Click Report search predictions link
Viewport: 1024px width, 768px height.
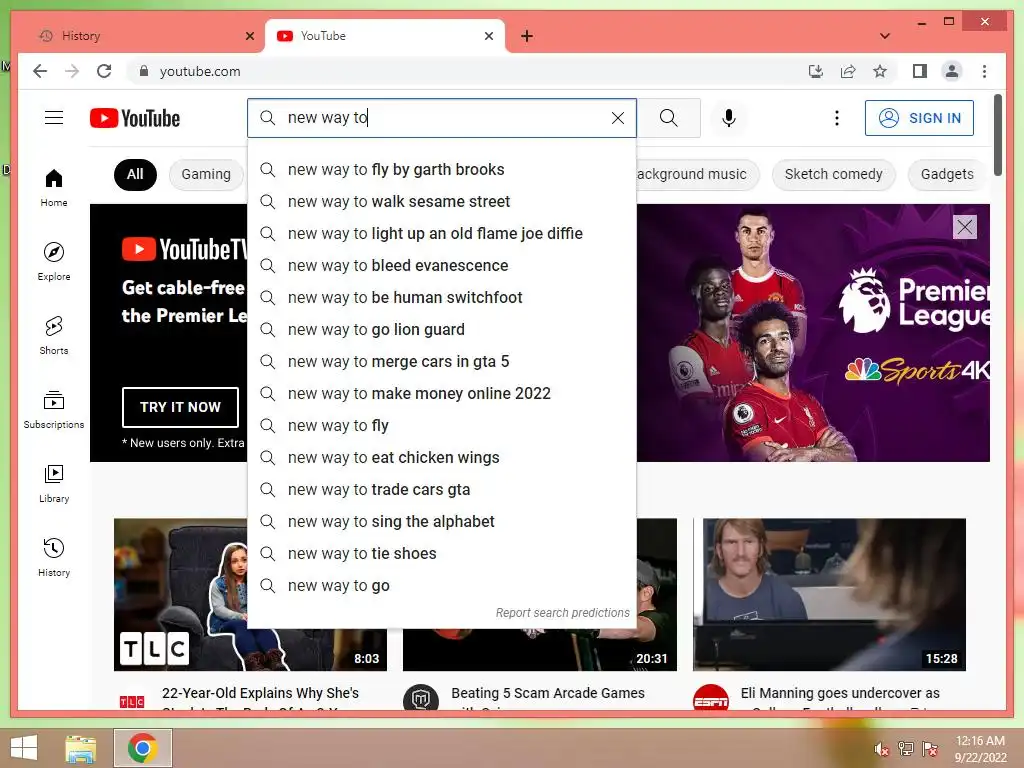tap(562, 613)
